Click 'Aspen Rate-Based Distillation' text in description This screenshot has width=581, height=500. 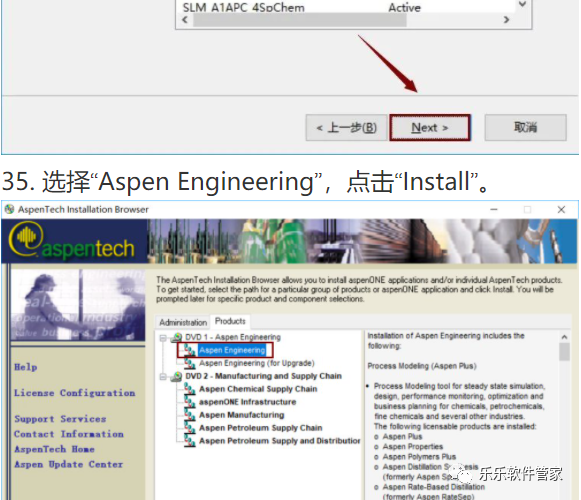(x=434, y=487)
